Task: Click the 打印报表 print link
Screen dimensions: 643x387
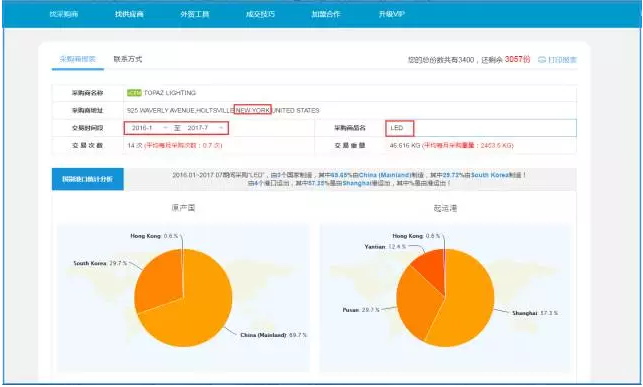Action: tap(562, 60)
